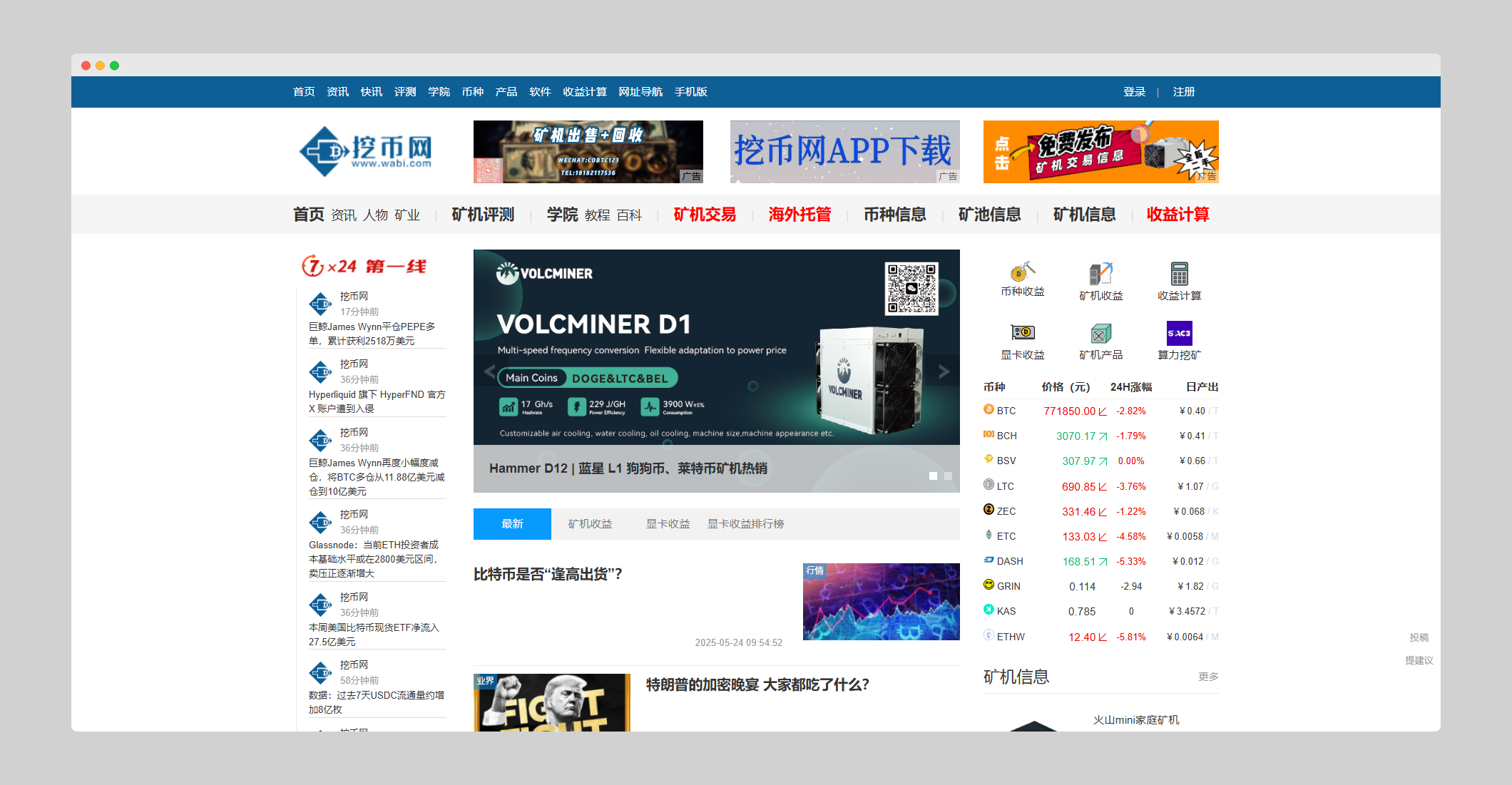Click the next carousel arrow
Image resolution: width=1512 pixels, height=785 pixels.
tap(944, 371)
